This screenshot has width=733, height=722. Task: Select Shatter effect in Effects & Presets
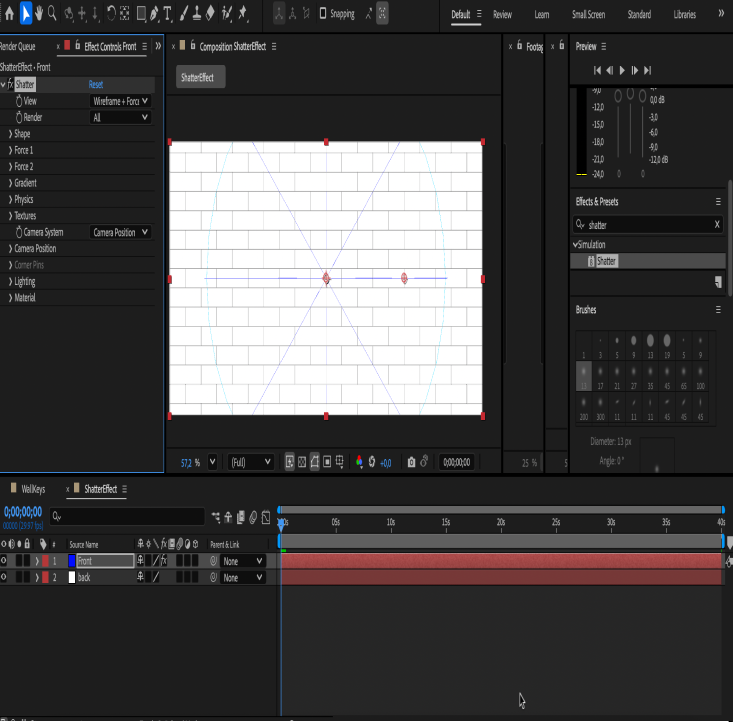tap(607, 261)
